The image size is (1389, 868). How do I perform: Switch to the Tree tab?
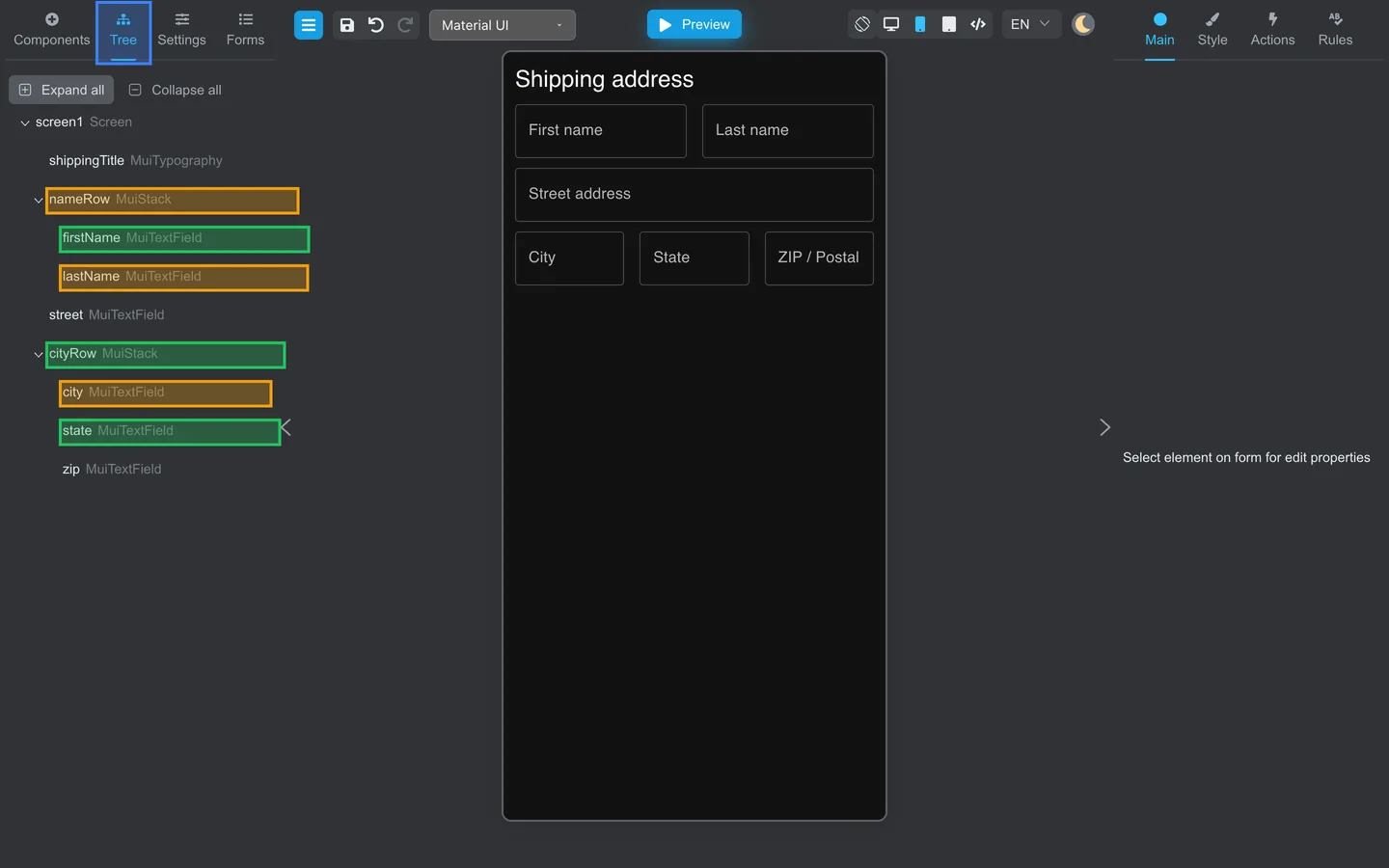(x=123, y=30)
